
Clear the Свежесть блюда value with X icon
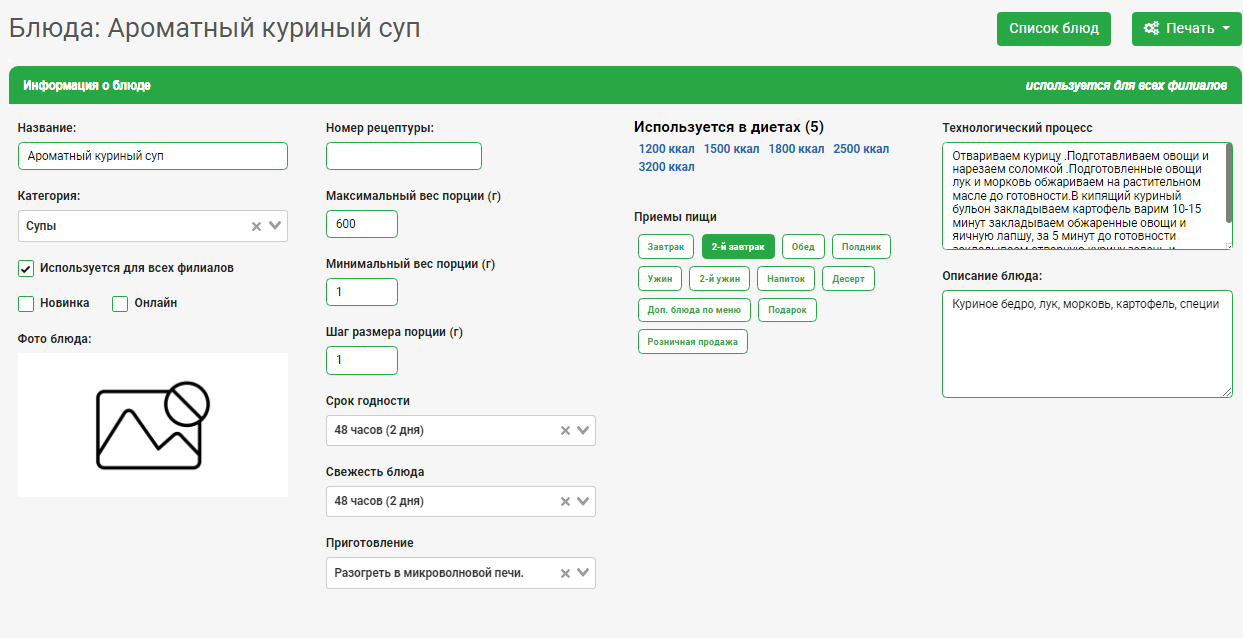click(564, 502)
